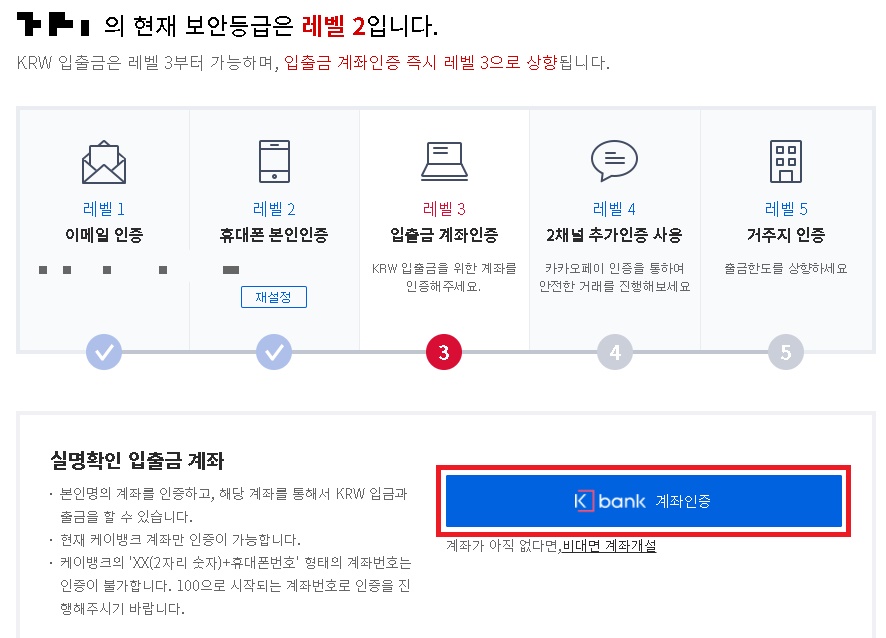Click the laptop icon for Level 3

(x=444, y=161)
